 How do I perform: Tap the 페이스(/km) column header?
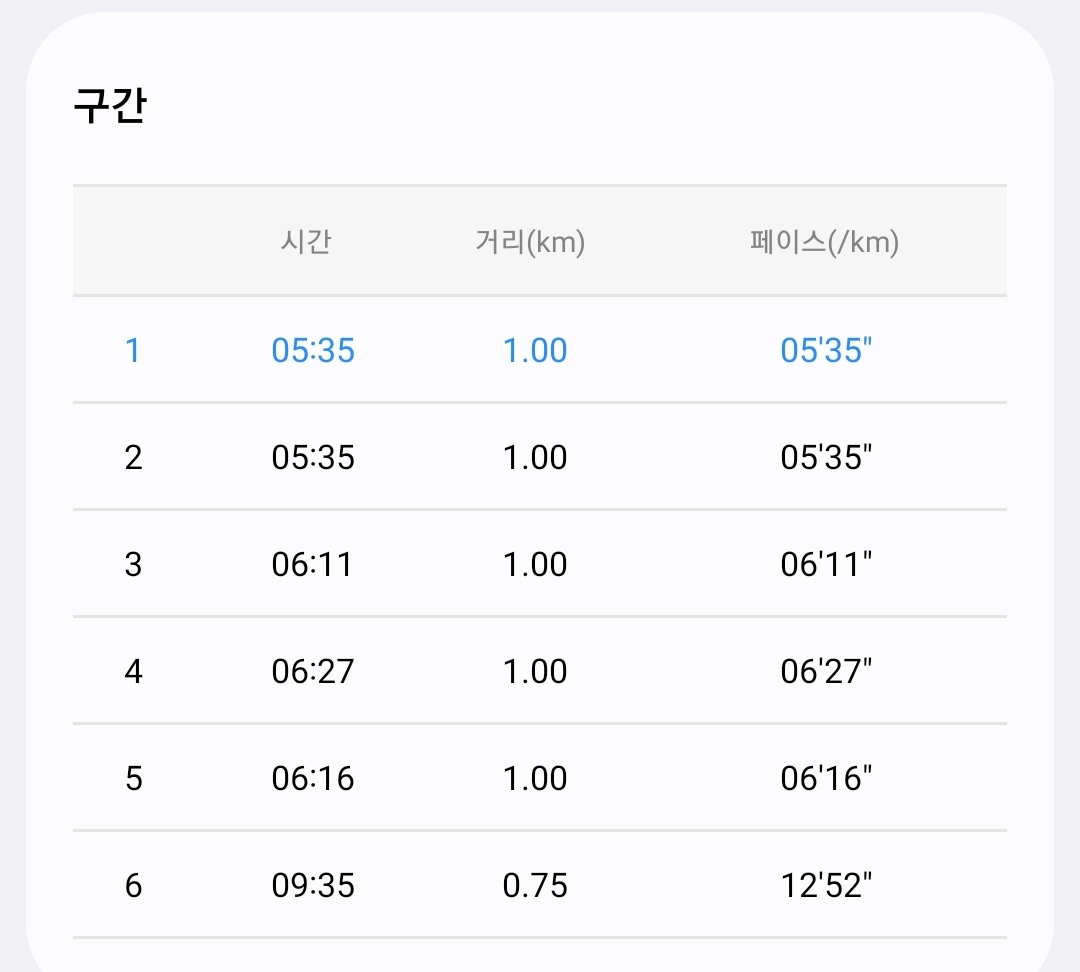(824, 242)
